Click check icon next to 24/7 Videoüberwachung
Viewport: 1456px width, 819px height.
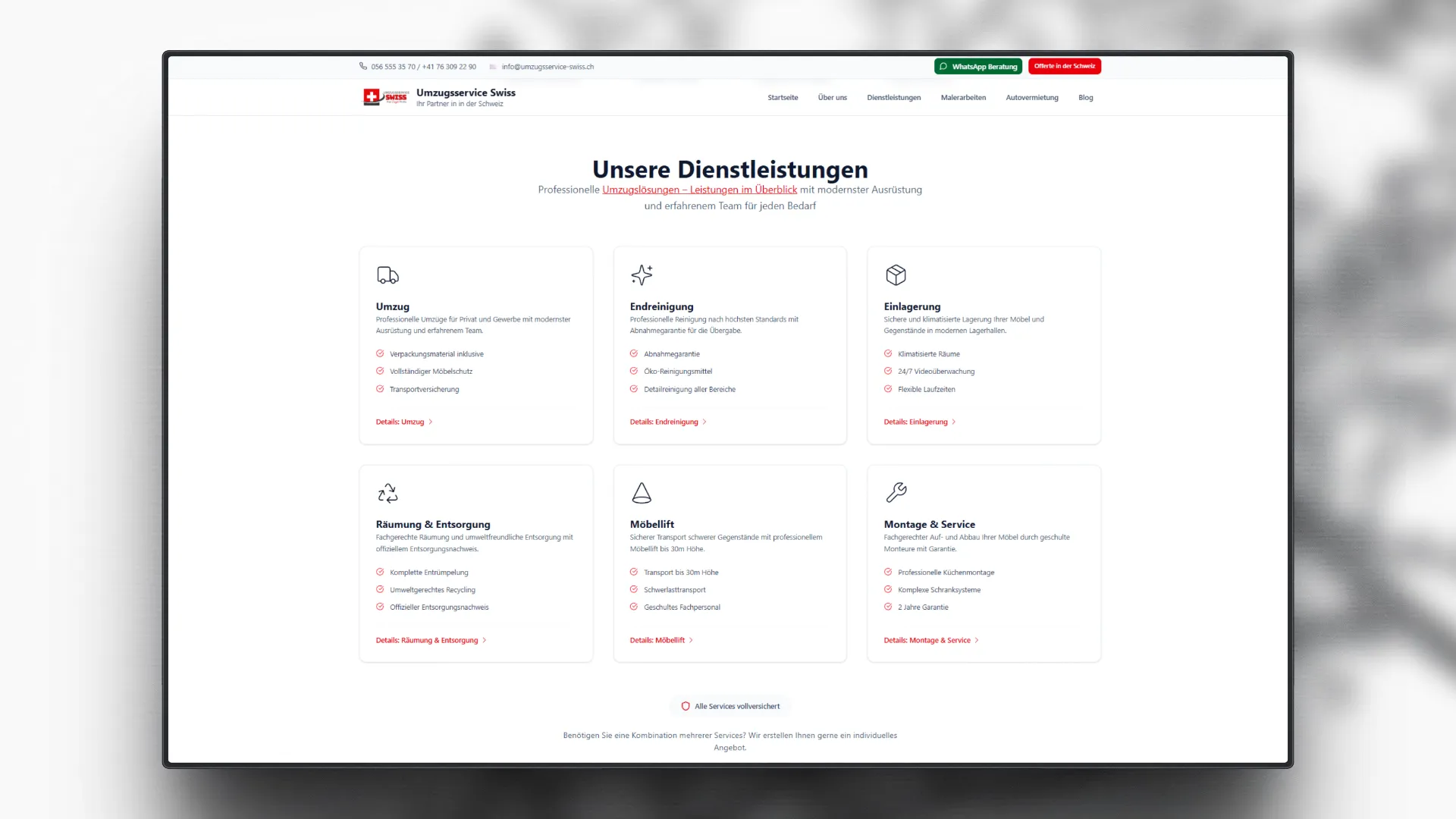click(x=888, y=371)
